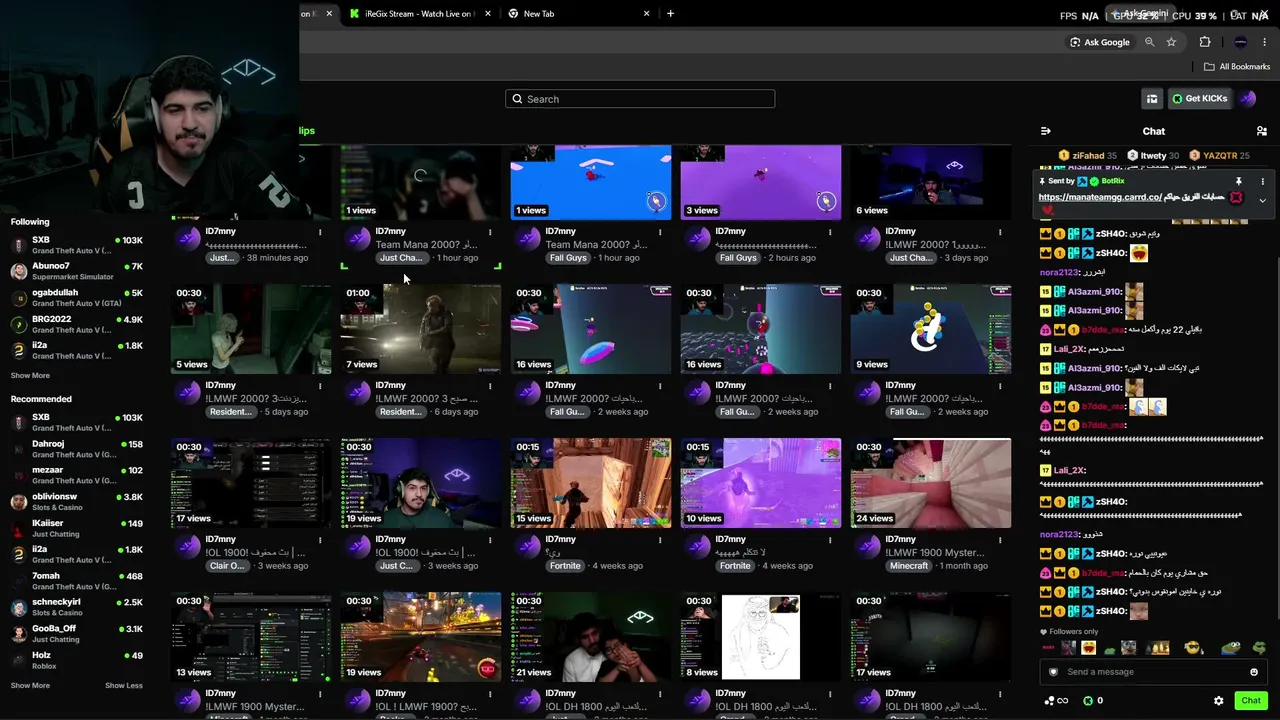Open the recommended channel 7omah

point(77,581)
